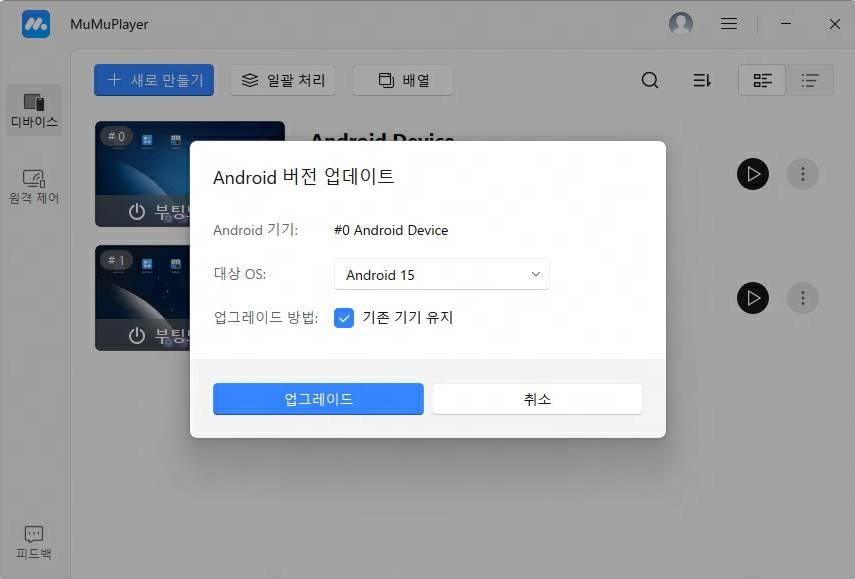Viewport: 855px width, 579px height.
Task: Switch to 원격 제어 in the sidebar
Action: tap(34, 187)
